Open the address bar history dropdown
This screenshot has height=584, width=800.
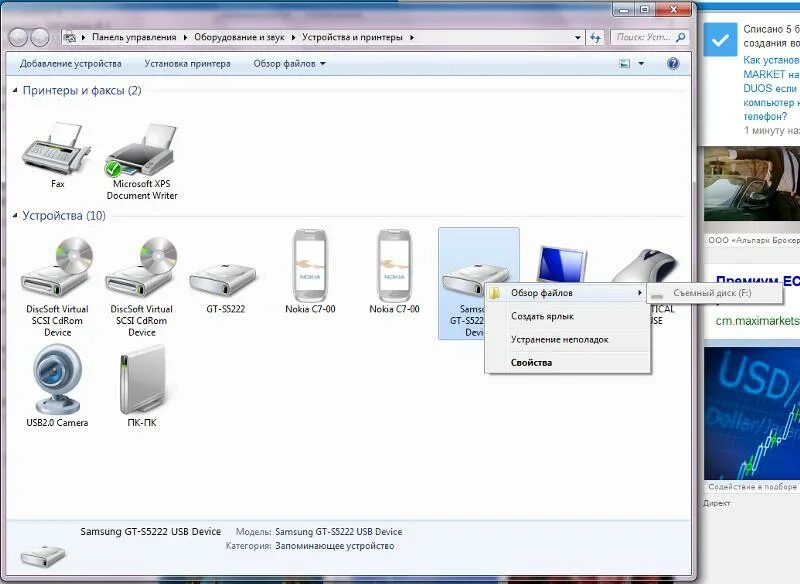tap(578, 37)
